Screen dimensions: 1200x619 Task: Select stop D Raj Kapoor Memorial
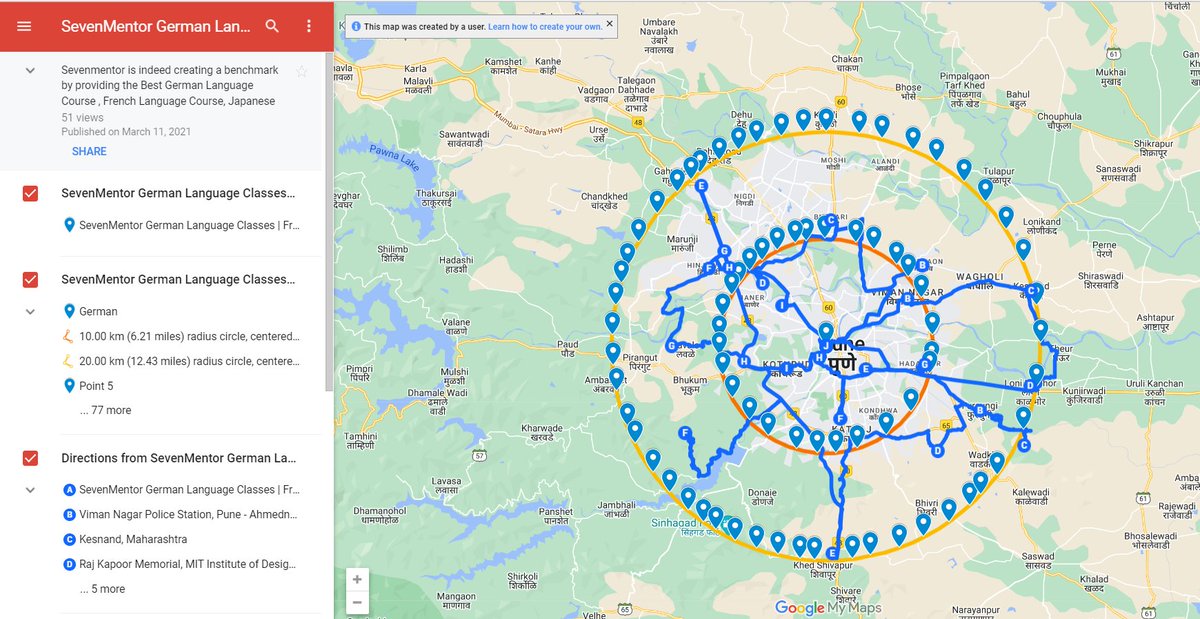189,564
